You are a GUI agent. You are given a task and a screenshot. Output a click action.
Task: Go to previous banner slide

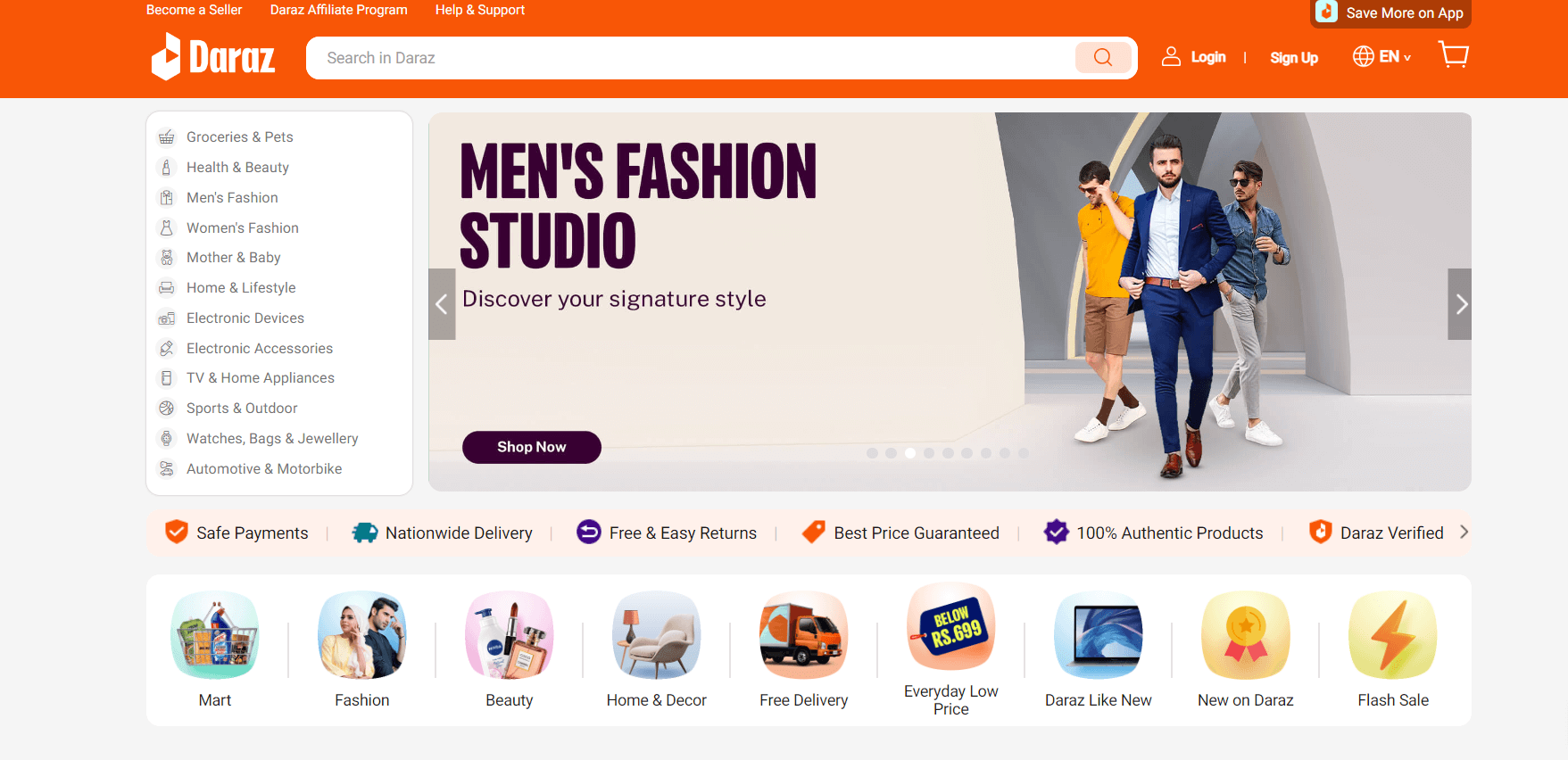[442, 304]
